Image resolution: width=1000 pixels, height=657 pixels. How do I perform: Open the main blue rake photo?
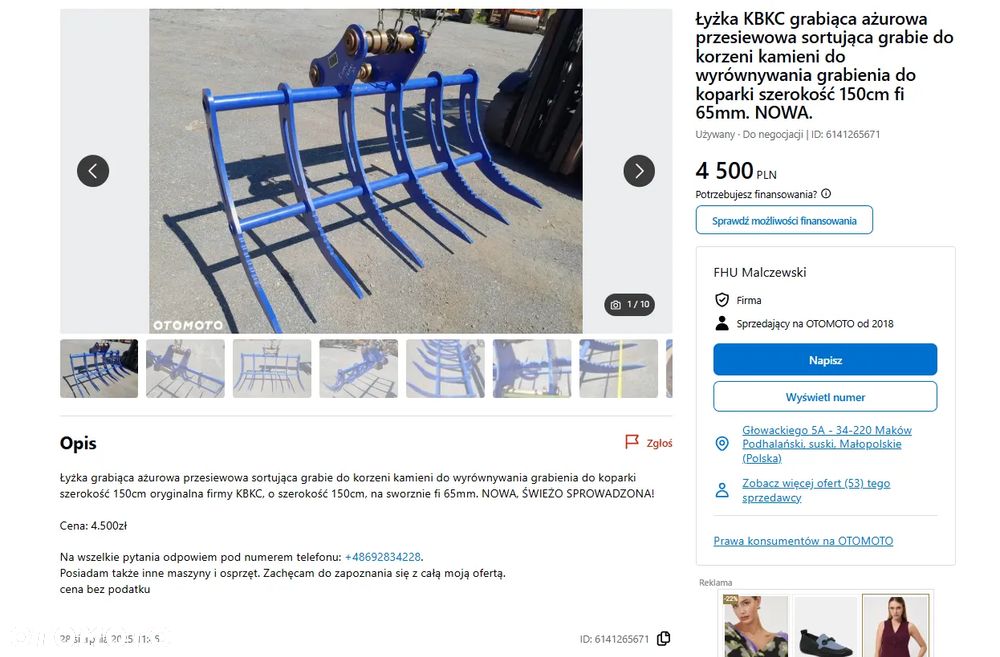click(365, 171)
